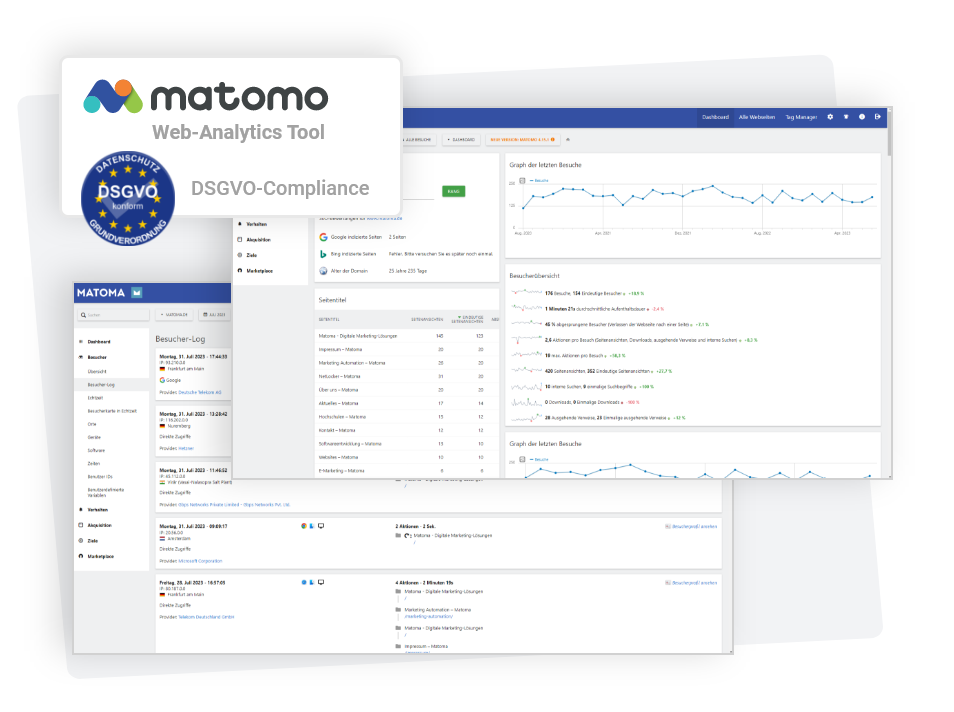Select Echtzeit under Besucher
Viewport: 954px width, 712px height.
tap(95, 398)
